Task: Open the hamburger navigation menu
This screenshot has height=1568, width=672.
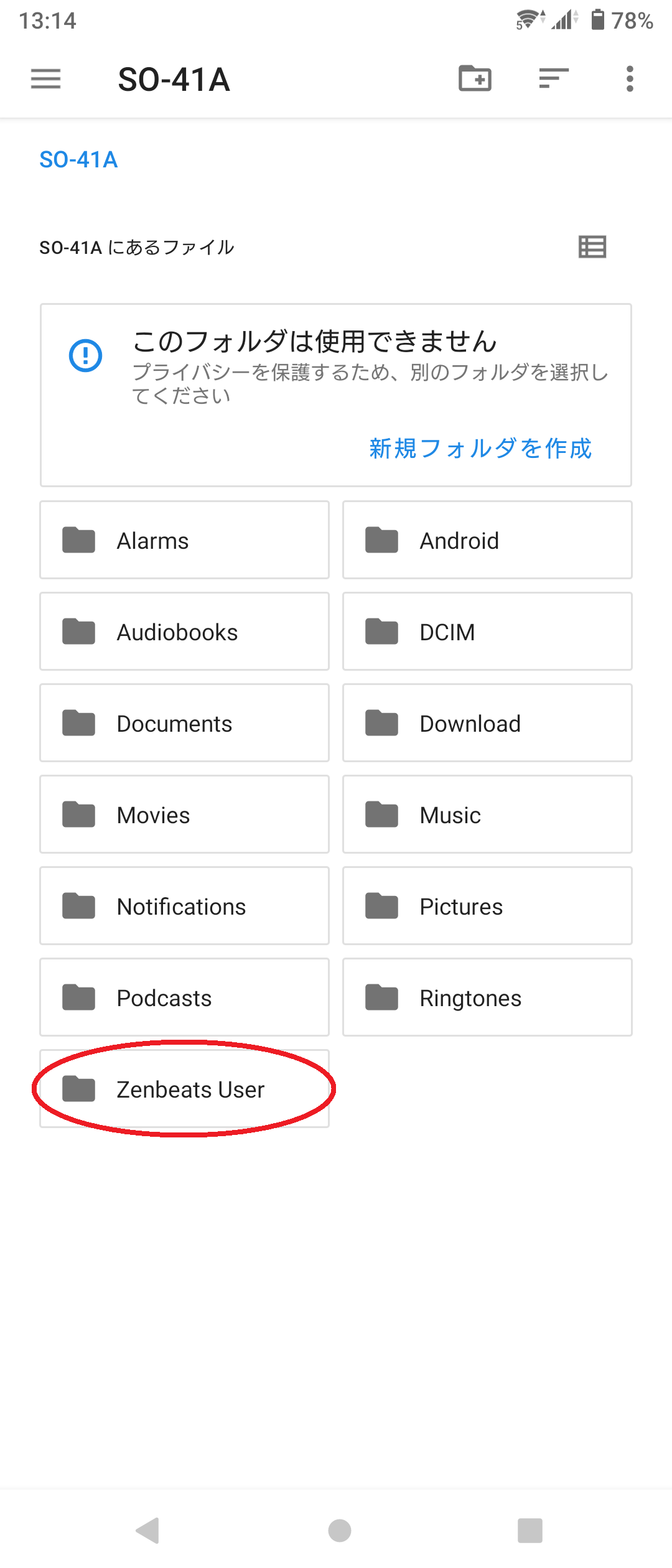Action: click(x=45, y=79)
